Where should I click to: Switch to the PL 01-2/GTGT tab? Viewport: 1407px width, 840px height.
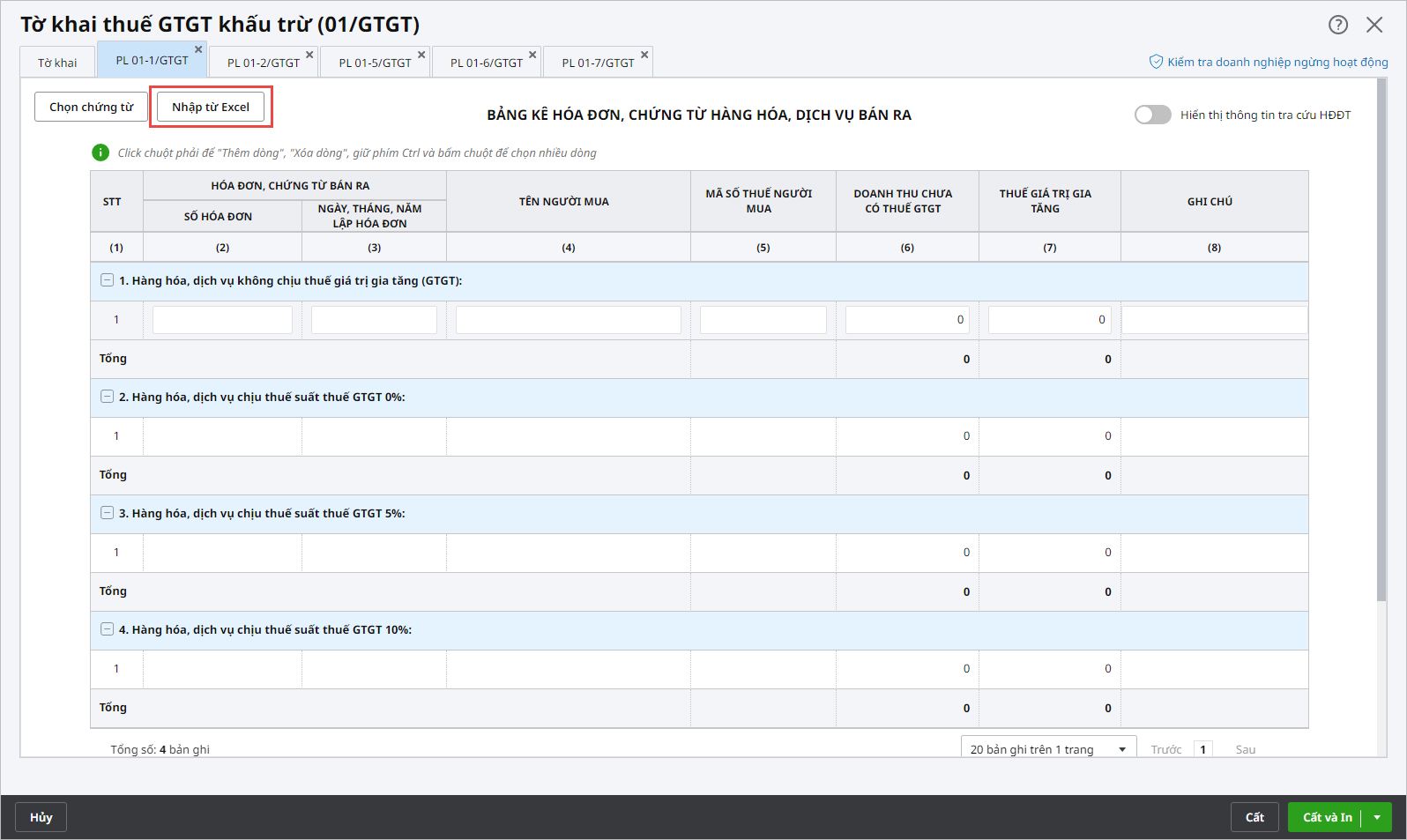(263, 63)
